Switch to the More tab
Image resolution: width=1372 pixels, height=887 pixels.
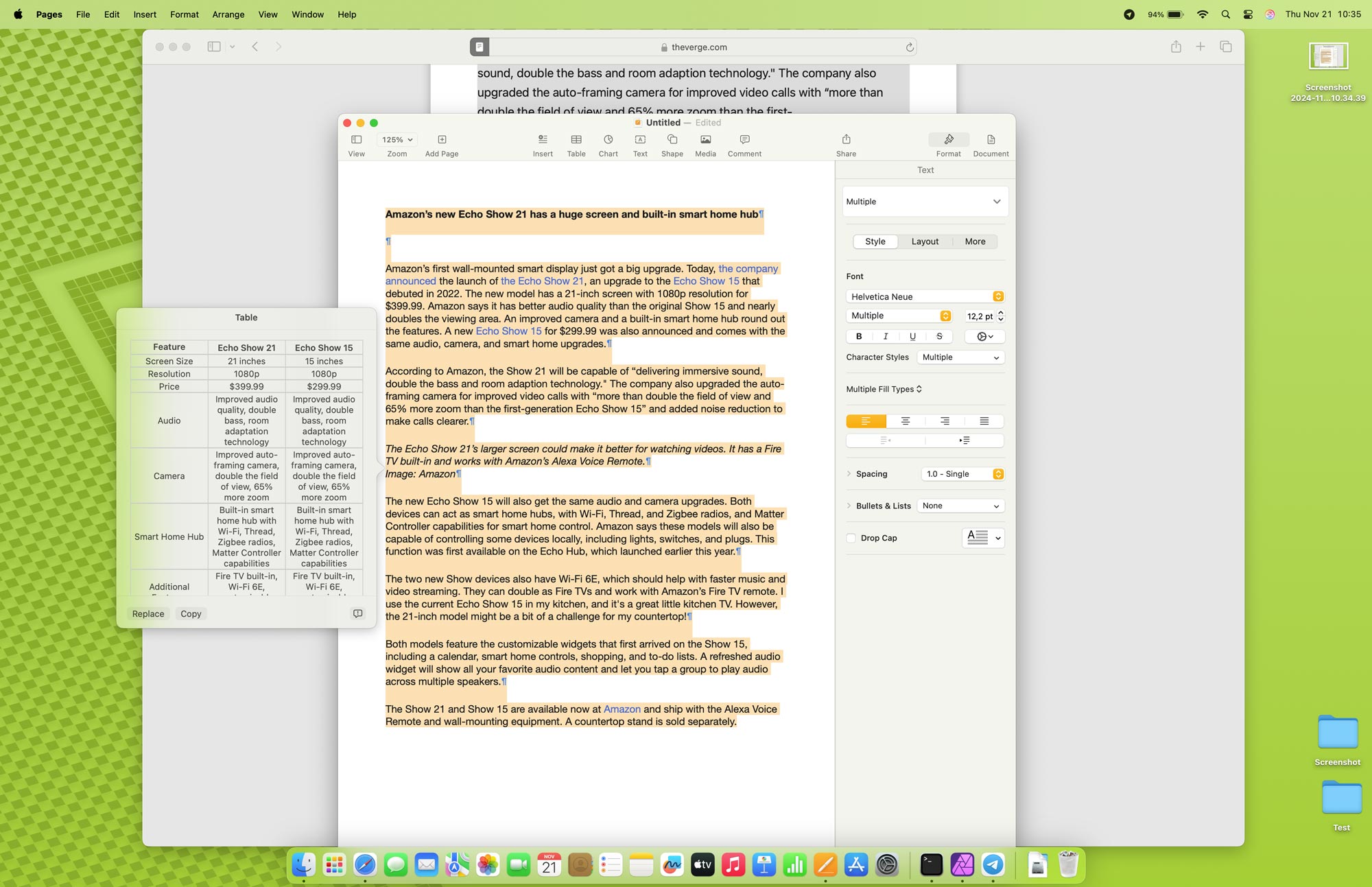tap(975, 241)
